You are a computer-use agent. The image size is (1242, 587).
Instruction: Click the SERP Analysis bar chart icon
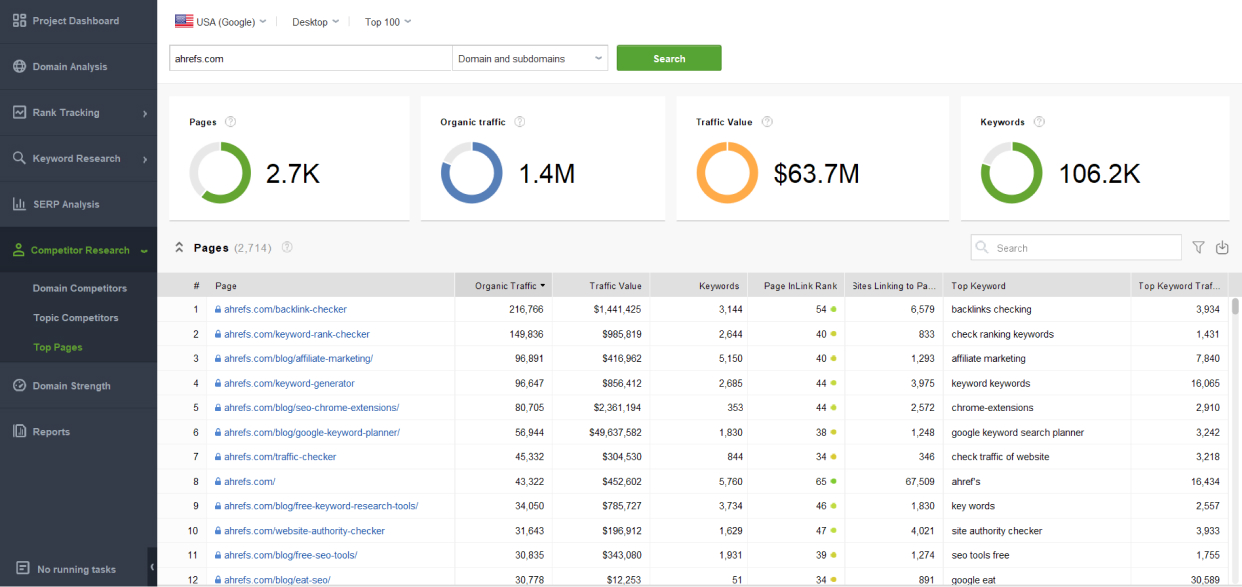19,205
